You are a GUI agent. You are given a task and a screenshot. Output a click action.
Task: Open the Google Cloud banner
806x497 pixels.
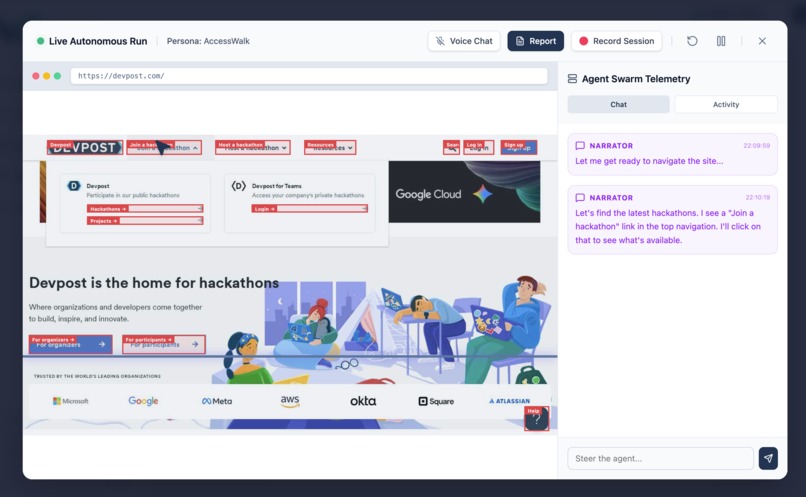pos(464,192)
